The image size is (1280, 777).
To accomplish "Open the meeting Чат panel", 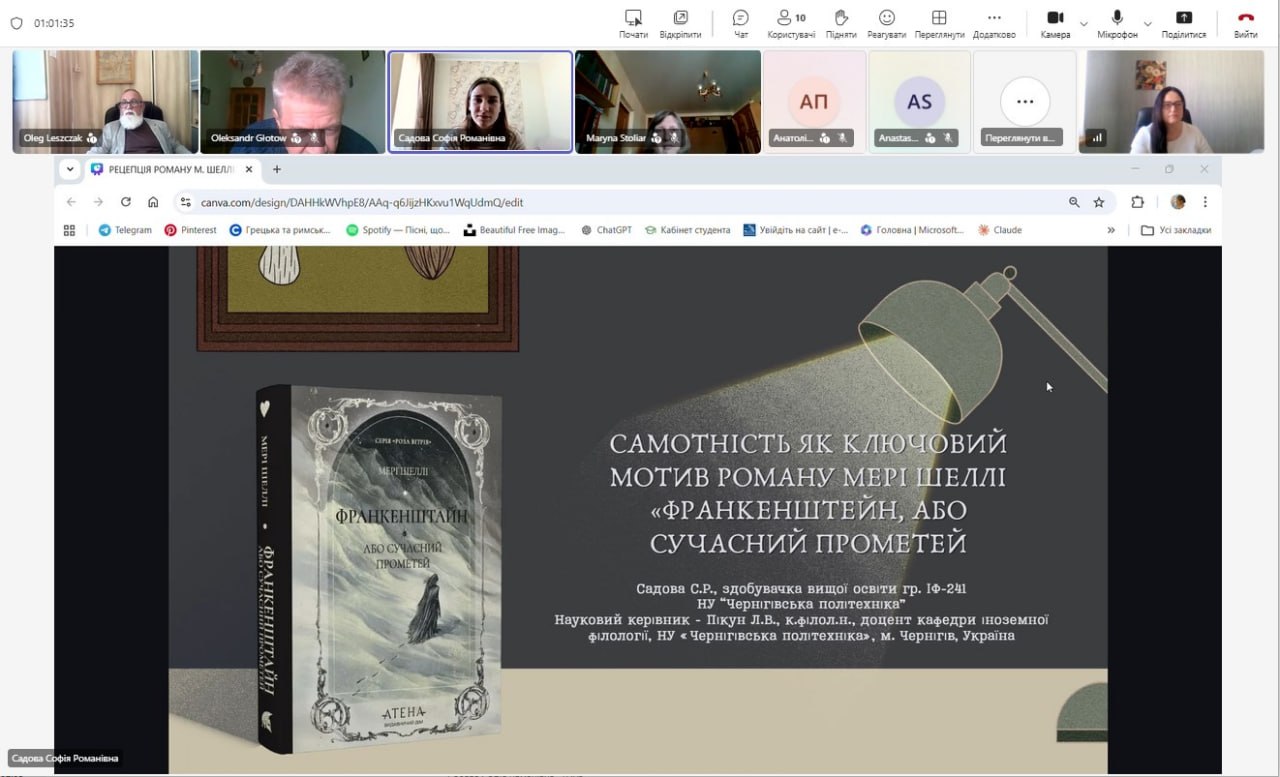I will 741,24.
